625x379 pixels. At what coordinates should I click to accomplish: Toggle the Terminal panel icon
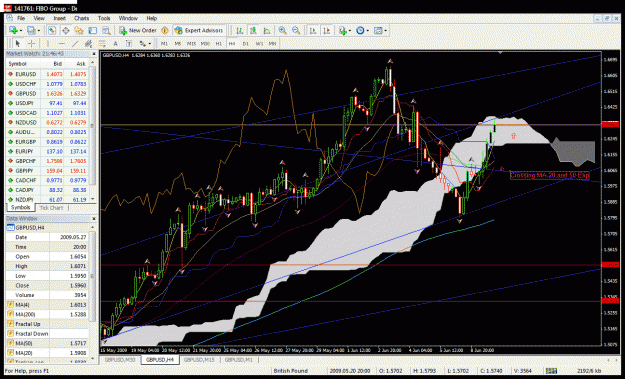click(x=92, y=30)
